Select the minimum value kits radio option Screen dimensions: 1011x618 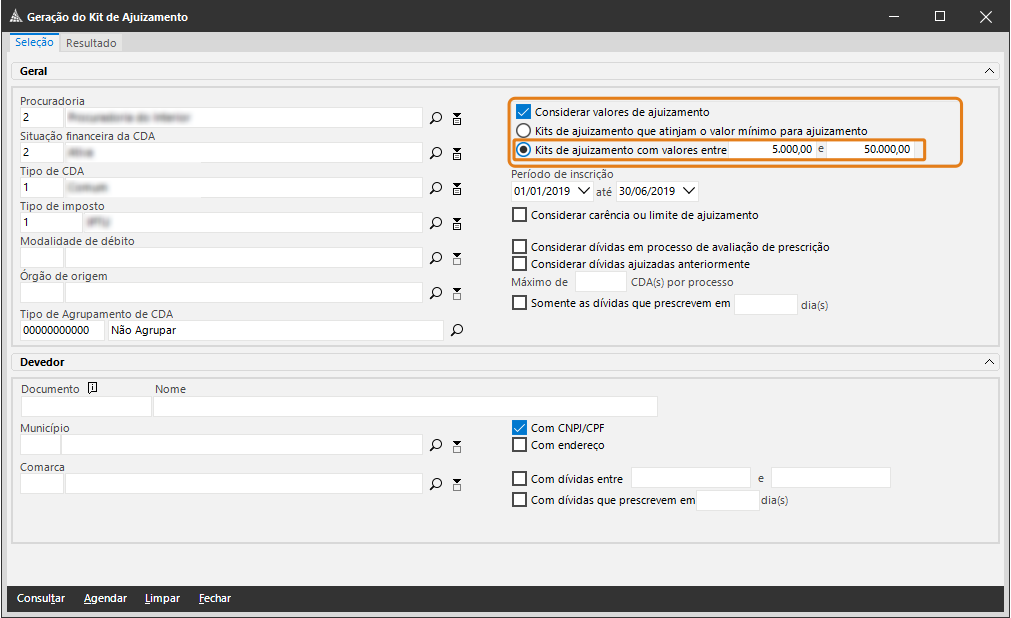523,131
